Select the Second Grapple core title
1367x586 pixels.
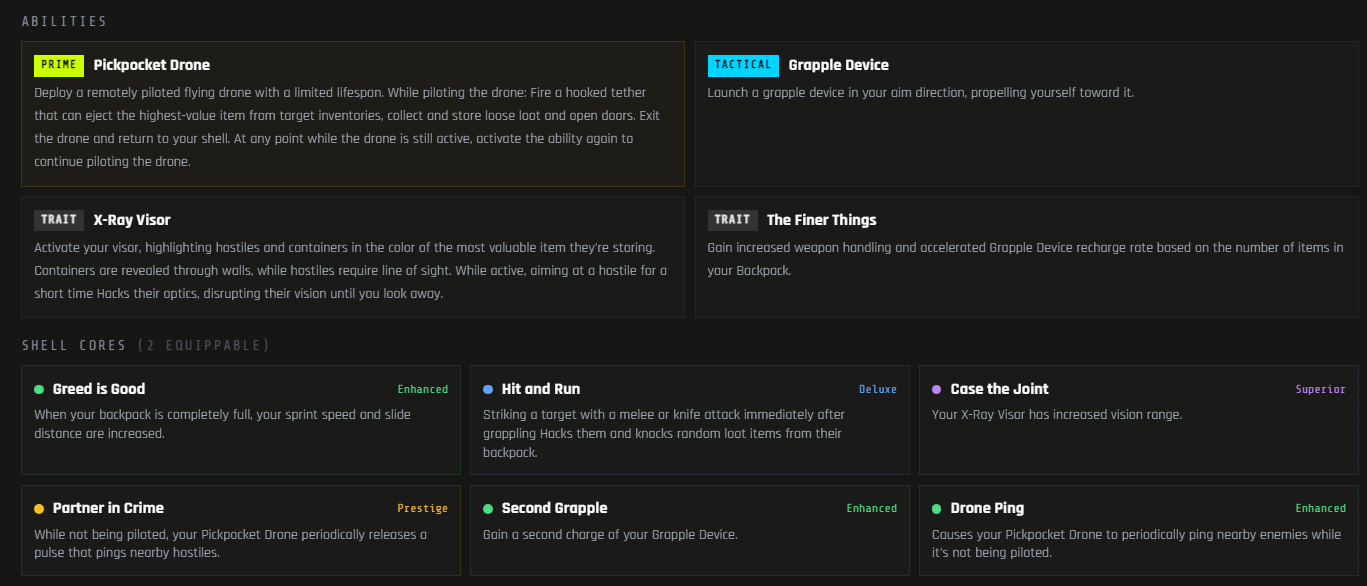coord(555,508)
